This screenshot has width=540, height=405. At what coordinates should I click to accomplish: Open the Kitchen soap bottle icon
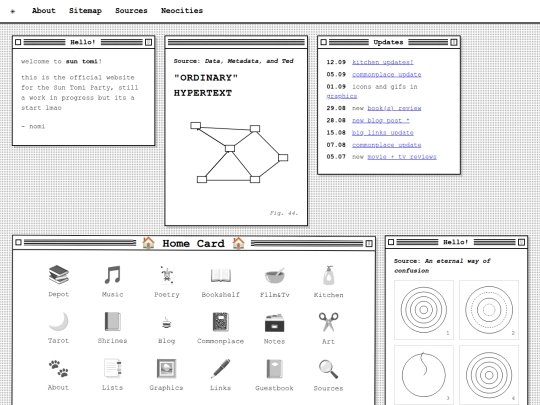point(329,275)
